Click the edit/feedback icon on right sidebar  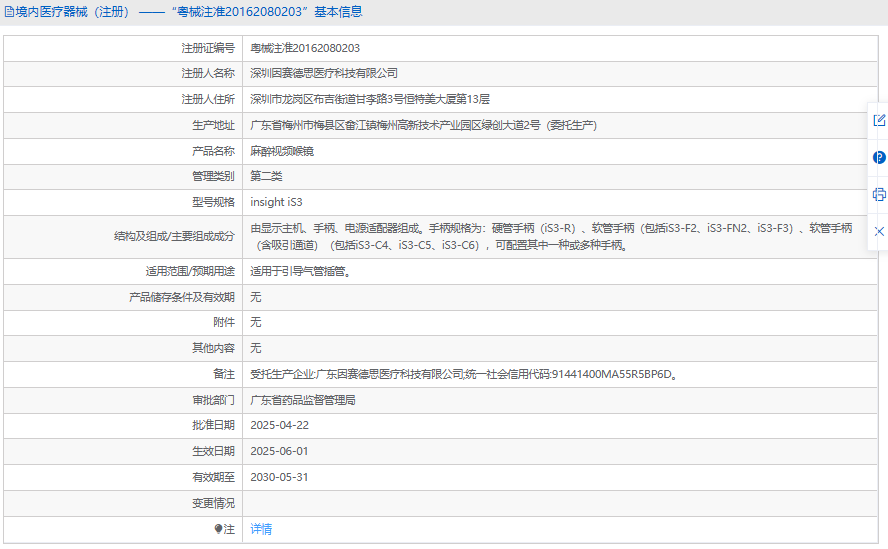(x=879, y=120)
